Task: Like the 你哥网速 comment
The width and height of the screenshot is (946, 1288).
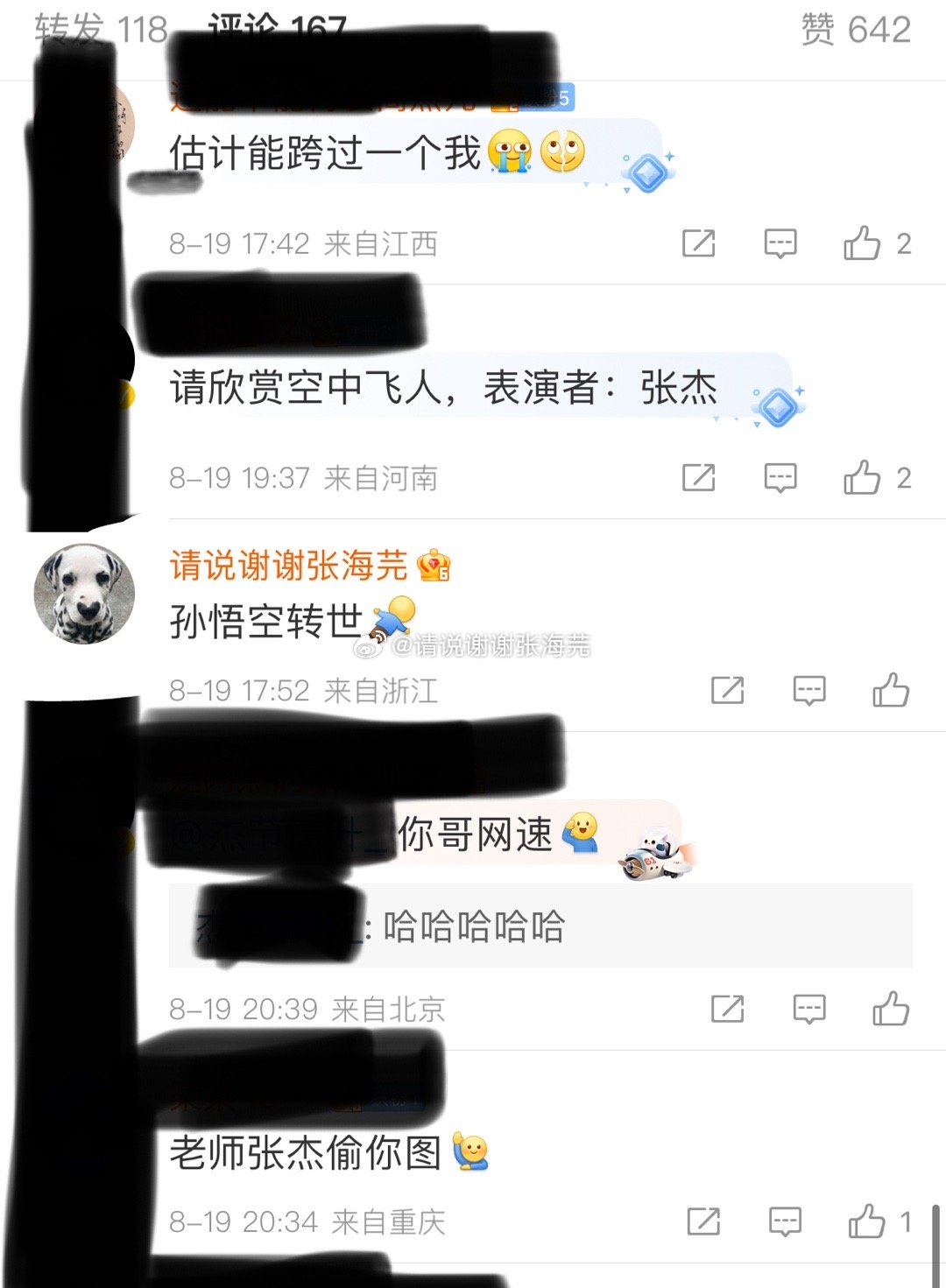Action: coord(891,1009)
